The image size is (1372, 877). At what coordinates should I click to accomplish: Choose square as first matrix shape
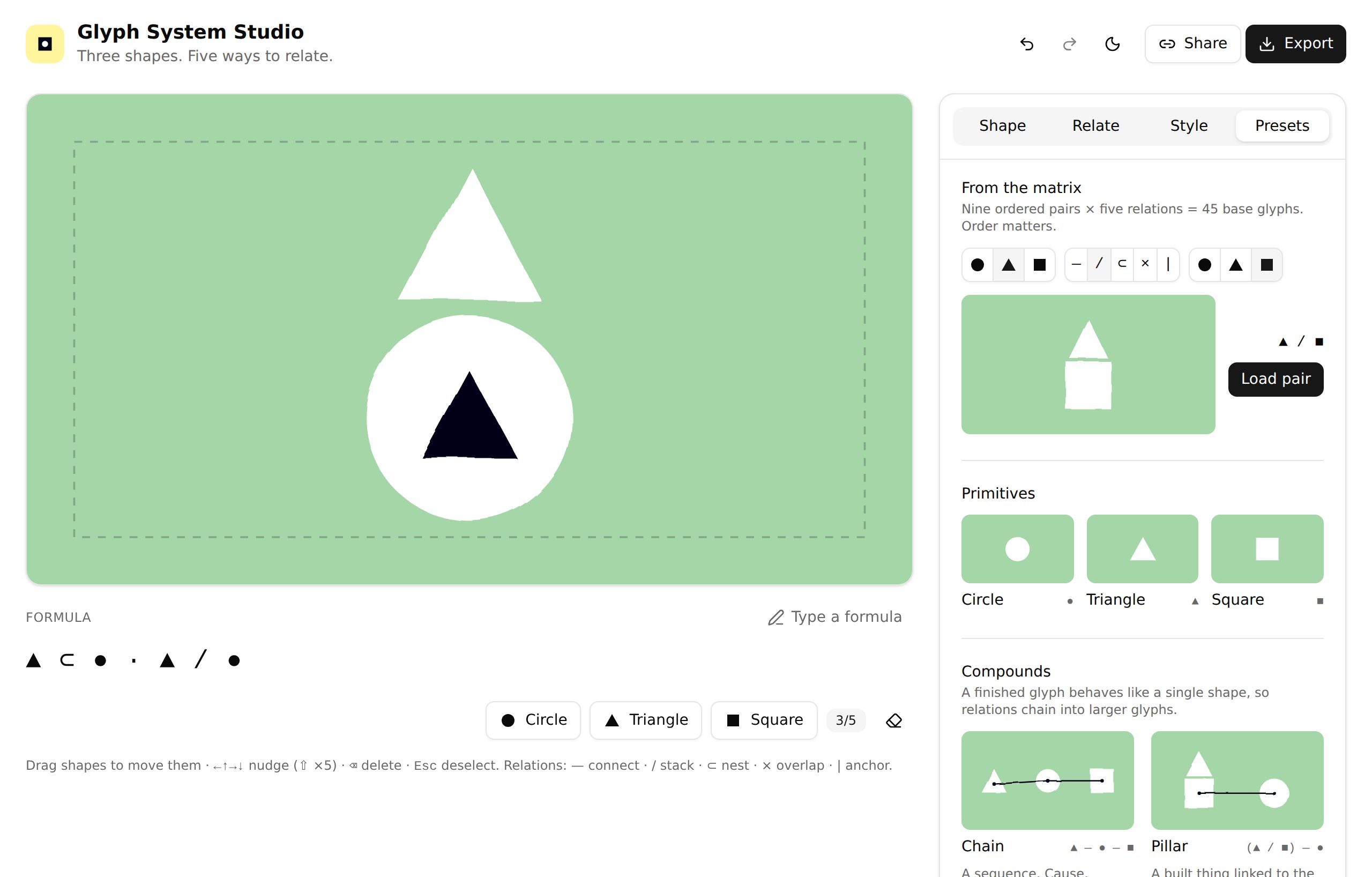[x=1040, y=265]
